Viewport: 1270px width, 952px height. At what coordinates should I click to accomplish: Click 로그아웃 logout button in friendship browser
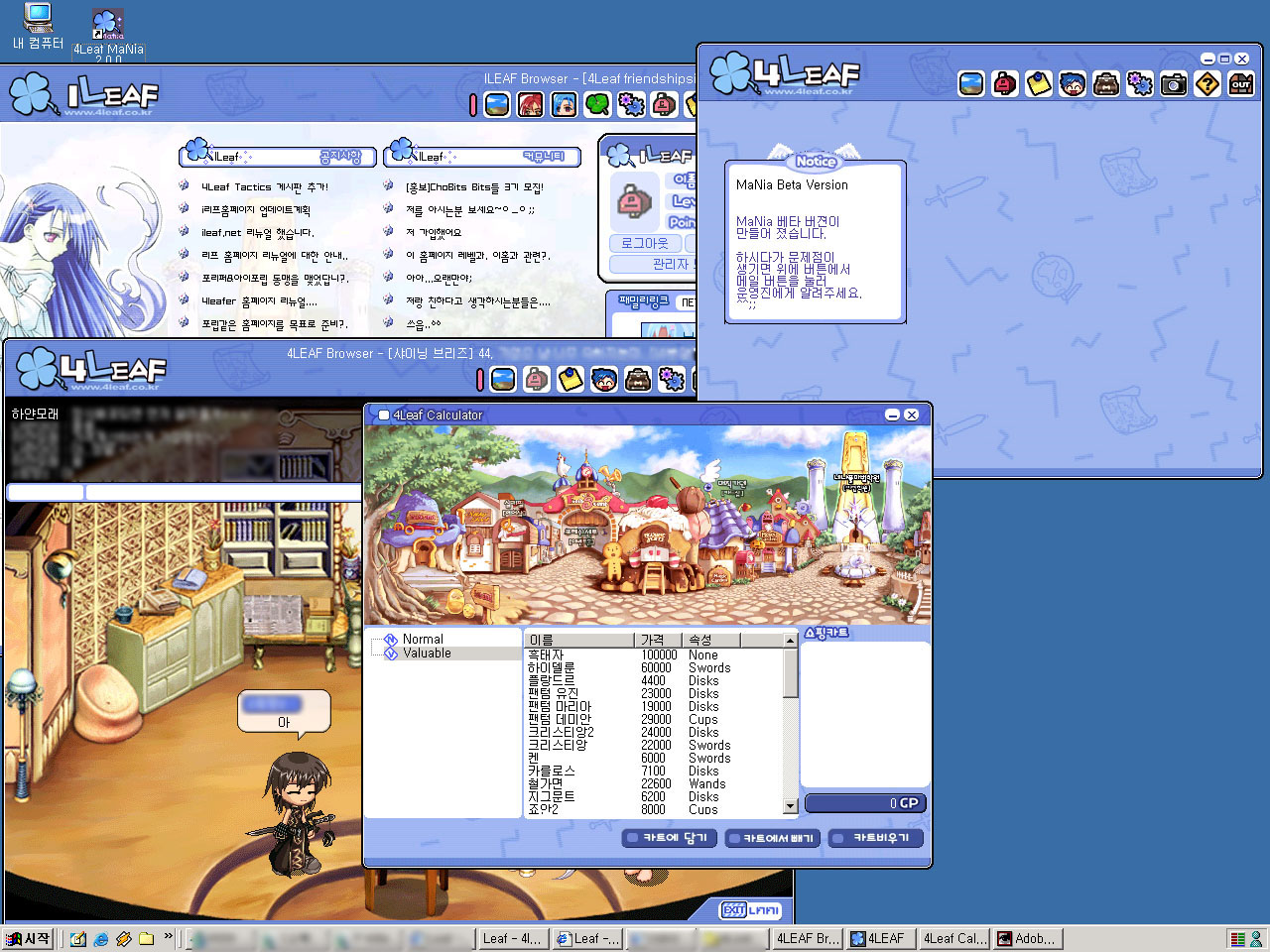[x=644, y=243]
